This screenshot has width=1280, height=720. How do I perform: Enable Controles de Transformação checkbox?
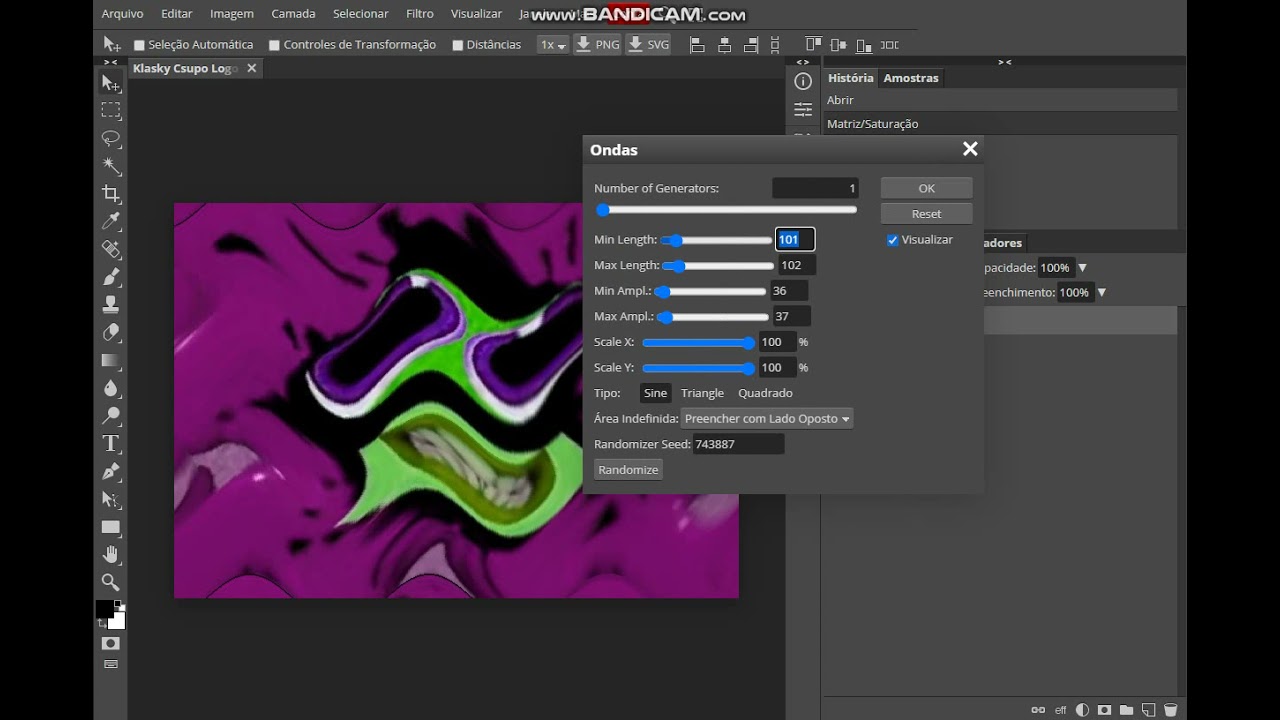click(x=275, y=45)
